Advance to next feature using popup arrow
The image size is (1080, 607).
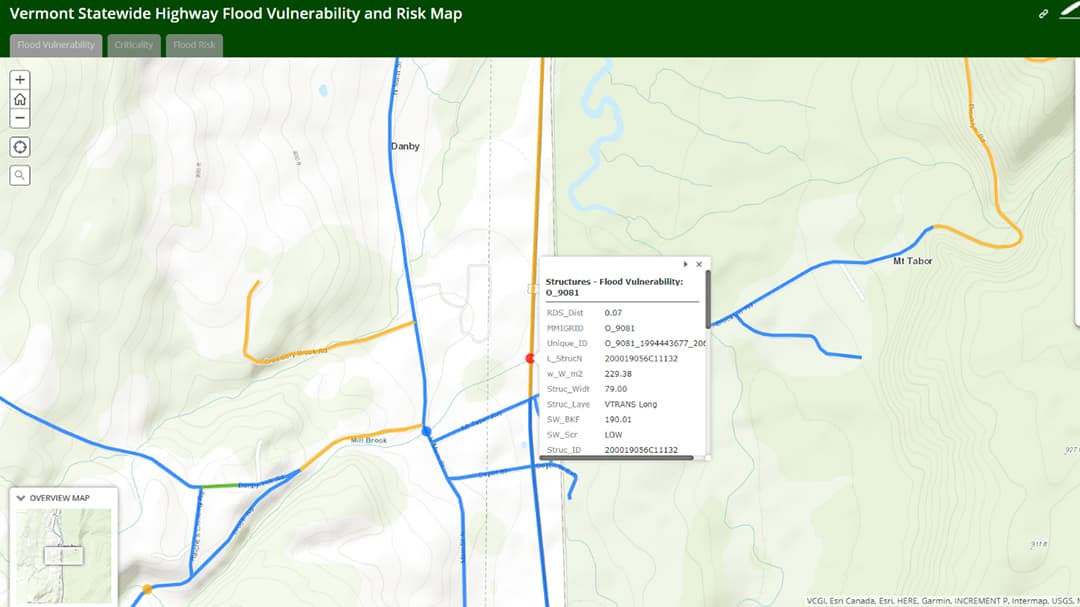coord(686,264)
